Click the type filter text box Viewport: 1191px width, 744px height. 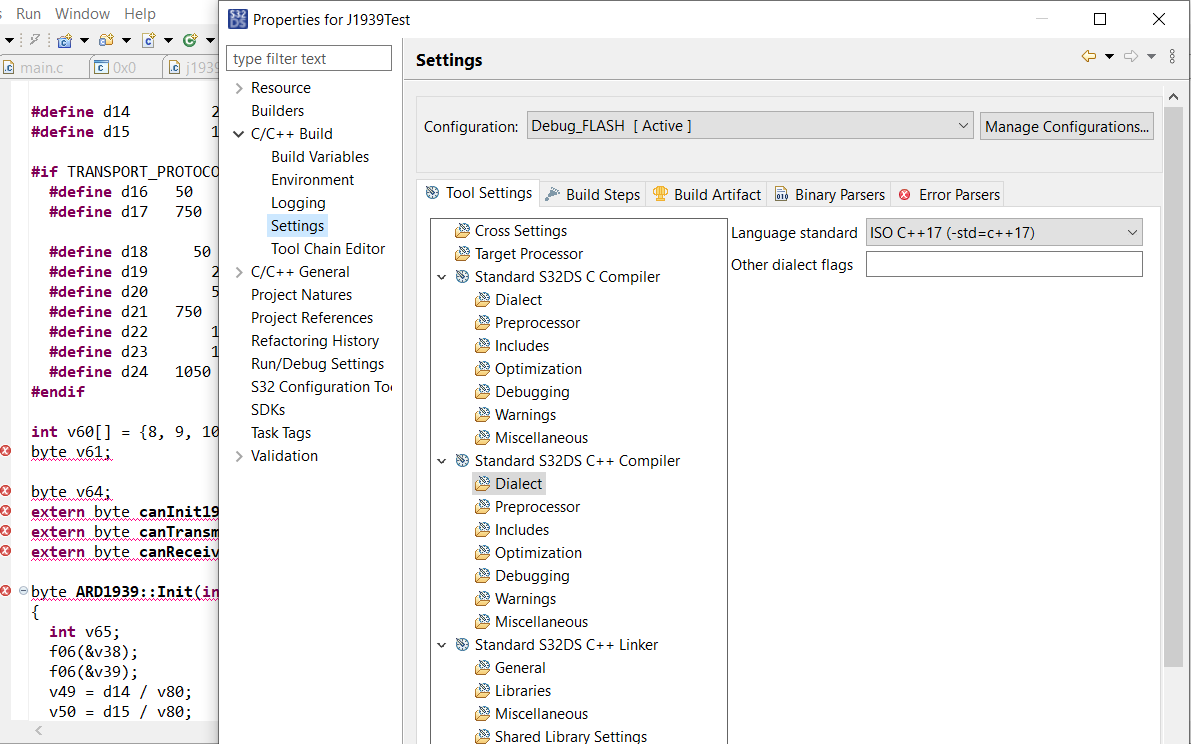coord(309,59)
